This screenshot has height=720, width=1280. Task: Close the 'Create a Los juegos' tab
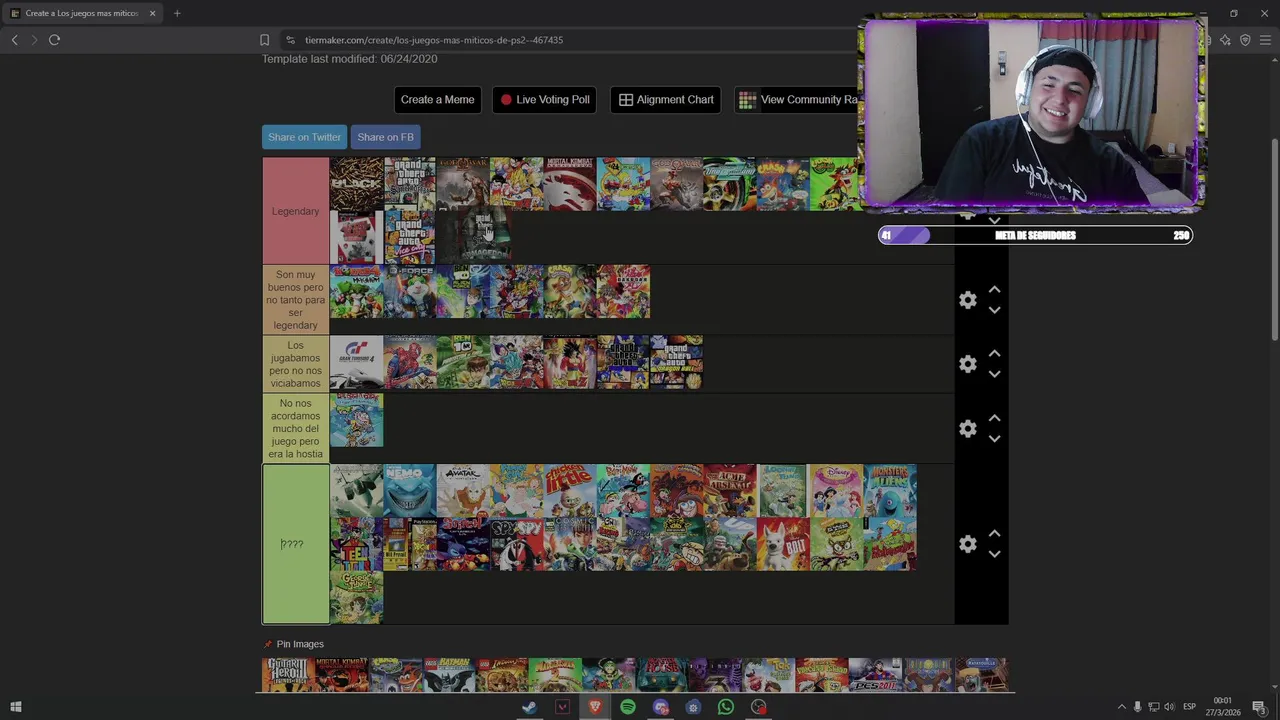[152, 13]
